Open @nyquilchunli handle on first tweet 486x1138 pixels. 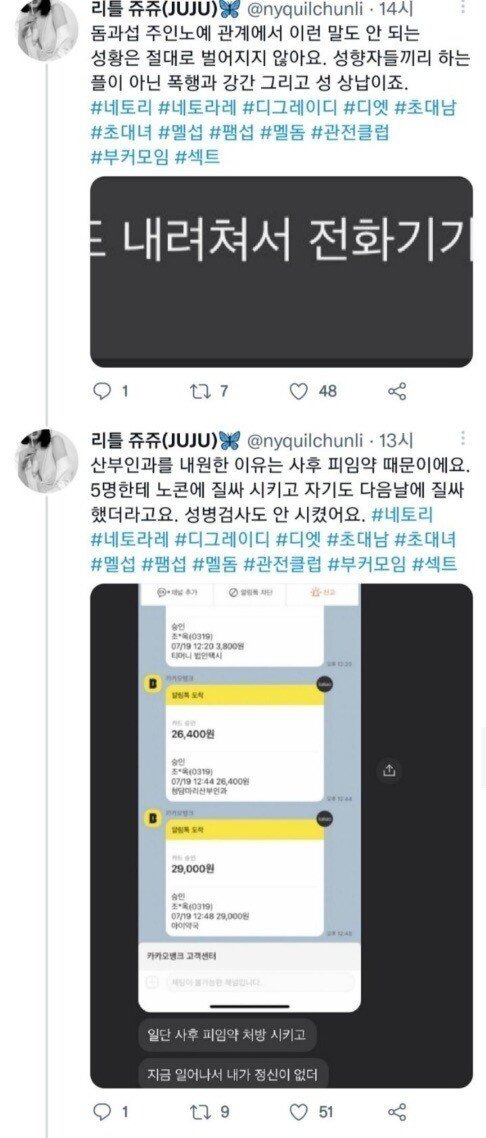pos(308,9)
